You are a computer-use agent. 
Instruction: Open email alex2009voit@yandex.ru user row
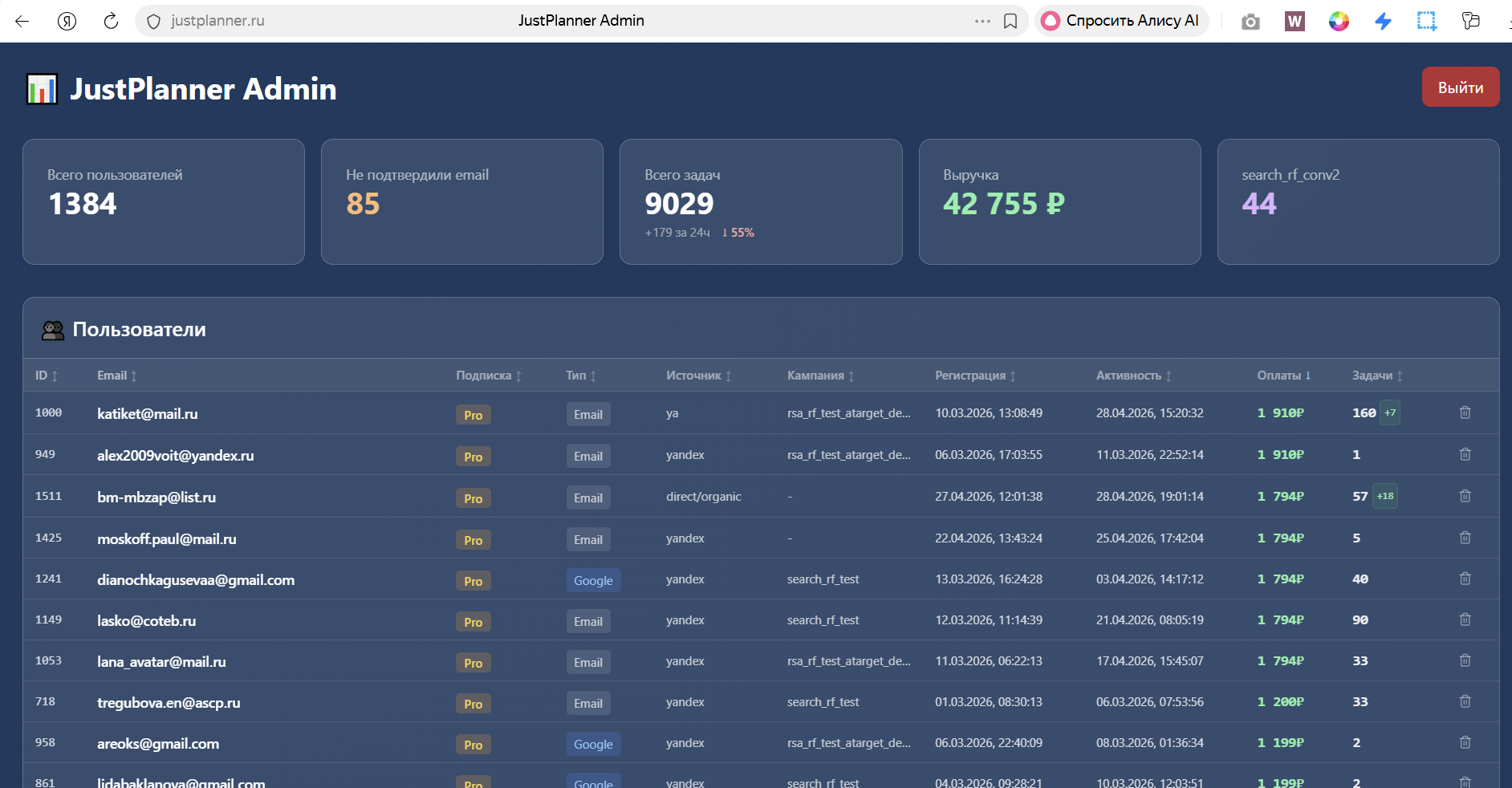coord(175,456)
